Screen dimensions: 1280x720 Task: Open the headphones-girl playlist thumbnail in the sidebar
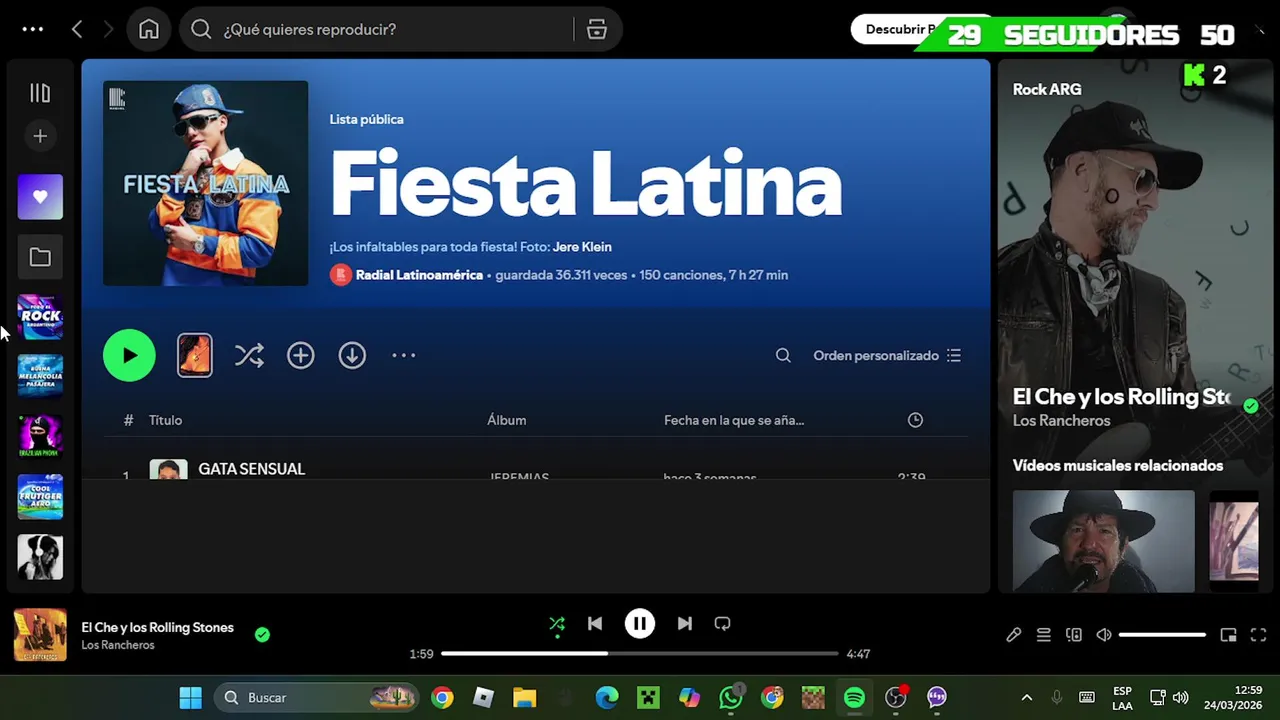pos(40,557)
